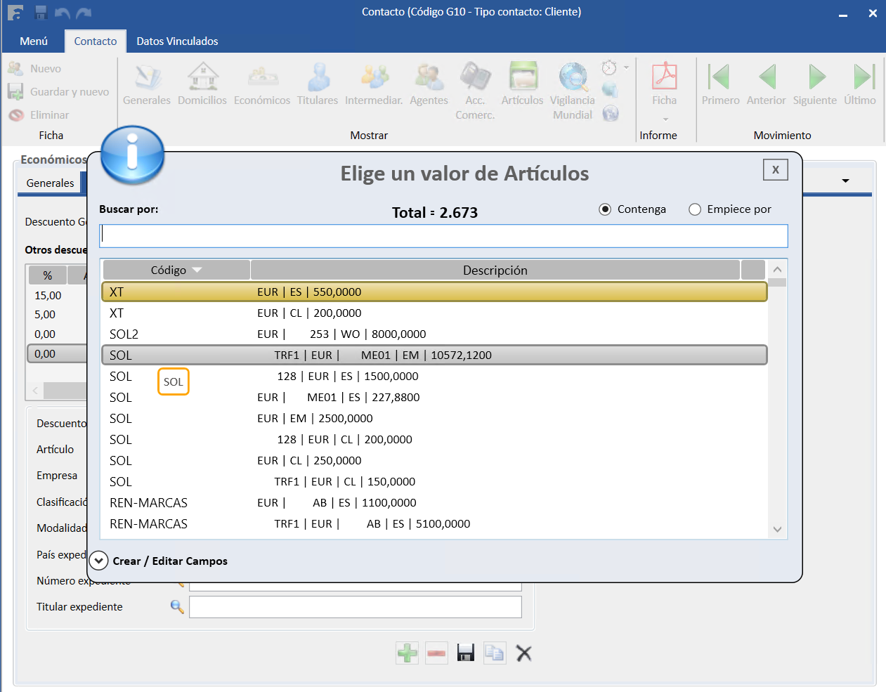886x692 pixels.
Task: Click the floppy disk save icon below the form
Action: [466, 653]
